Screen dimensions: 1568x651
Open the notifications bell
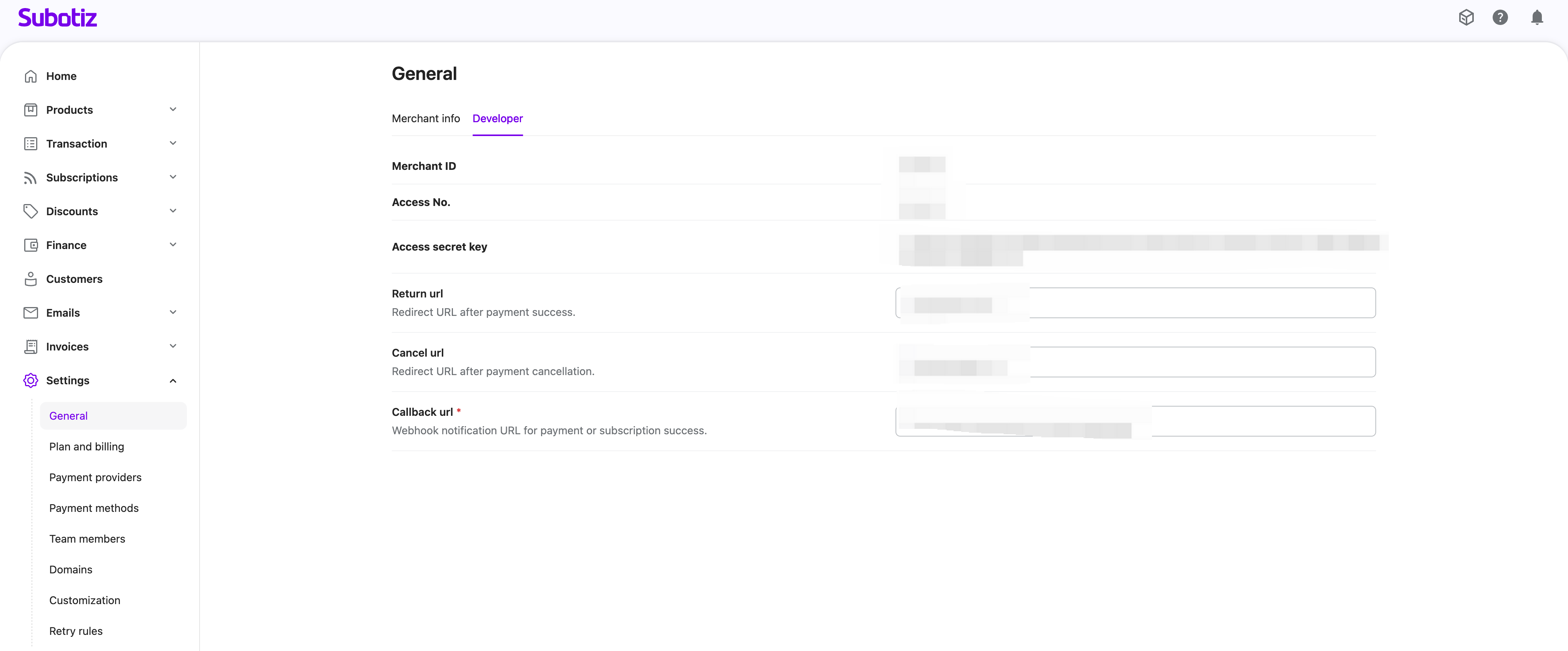(1536, 18)
